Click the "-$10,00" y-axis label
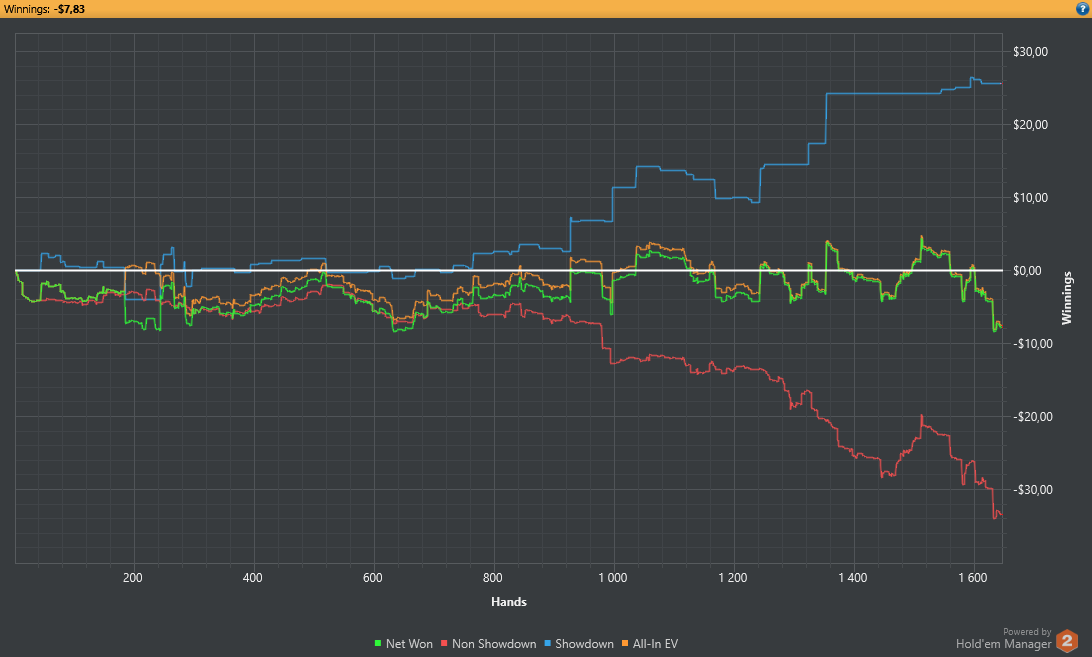Viewport: 1092px width, 657px height. pos(1032,343)
